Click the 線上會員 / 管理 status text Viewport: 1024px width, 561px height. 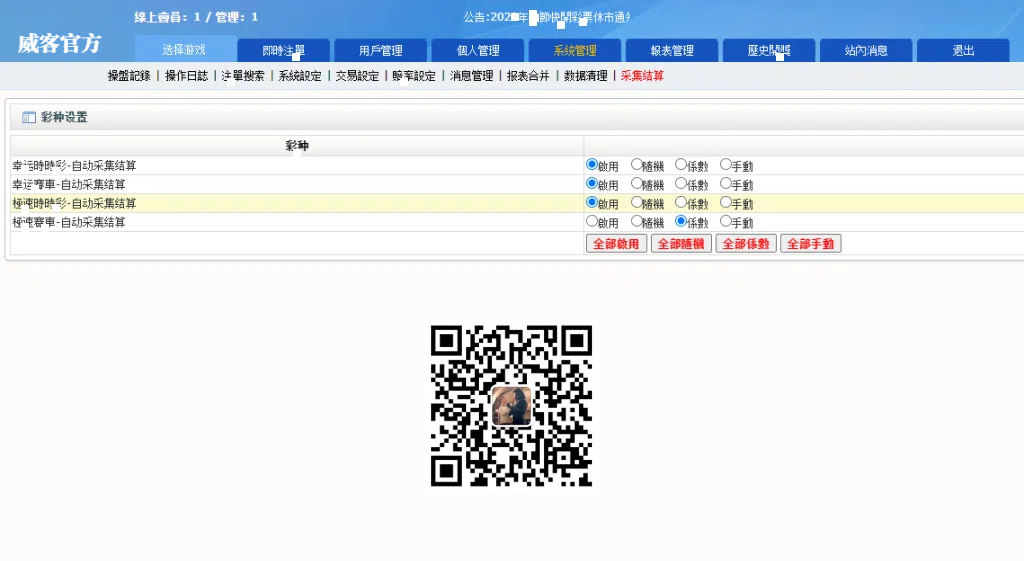(196, 18)
